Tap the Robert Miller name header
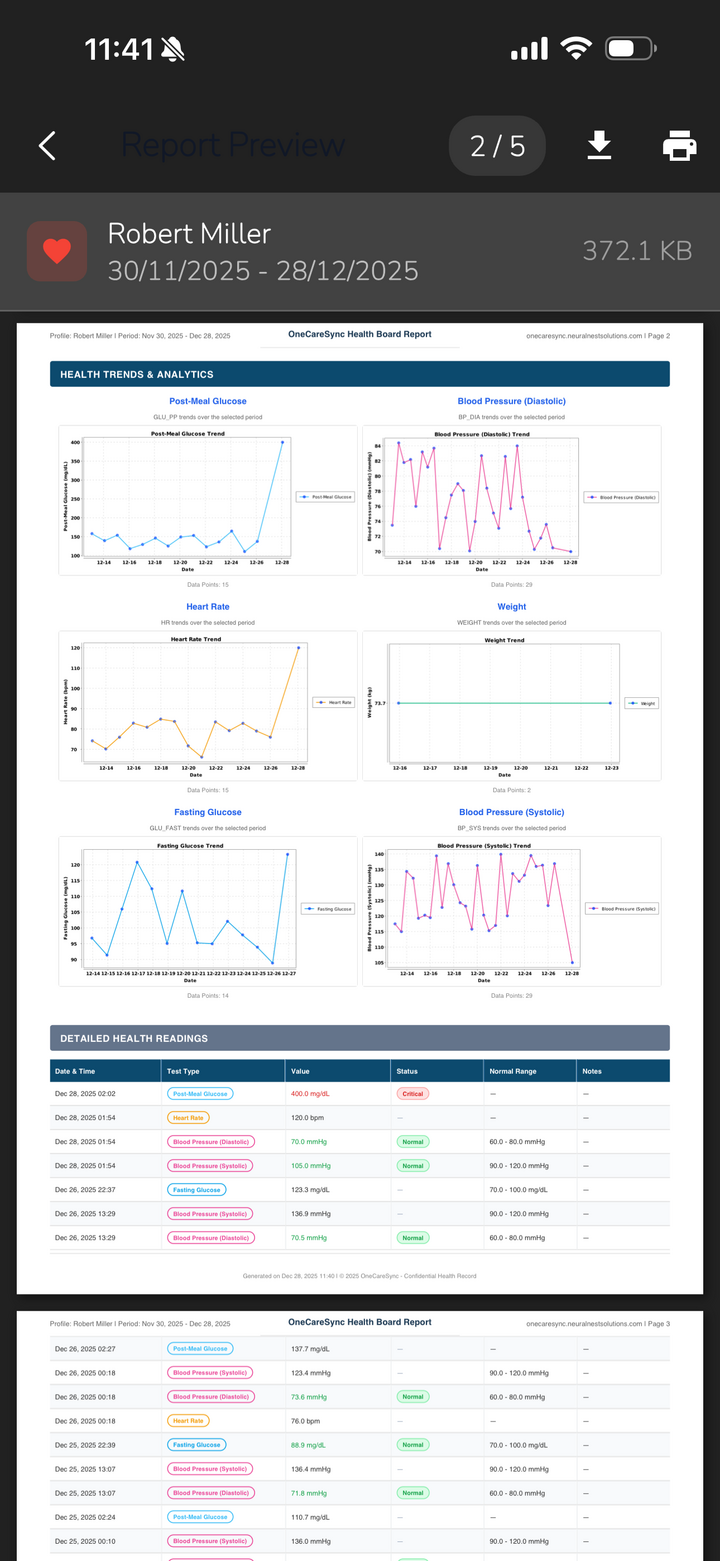This screenshot has height=1561, width=720. tap(189, 233)
